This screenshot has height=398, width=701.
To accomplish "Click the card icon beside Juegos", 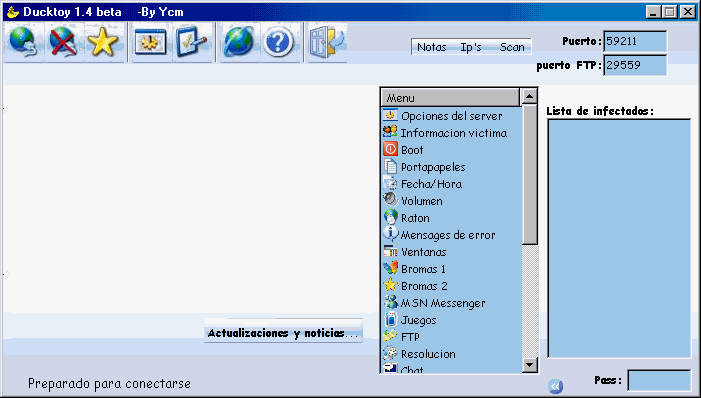I will pos(390,319).
